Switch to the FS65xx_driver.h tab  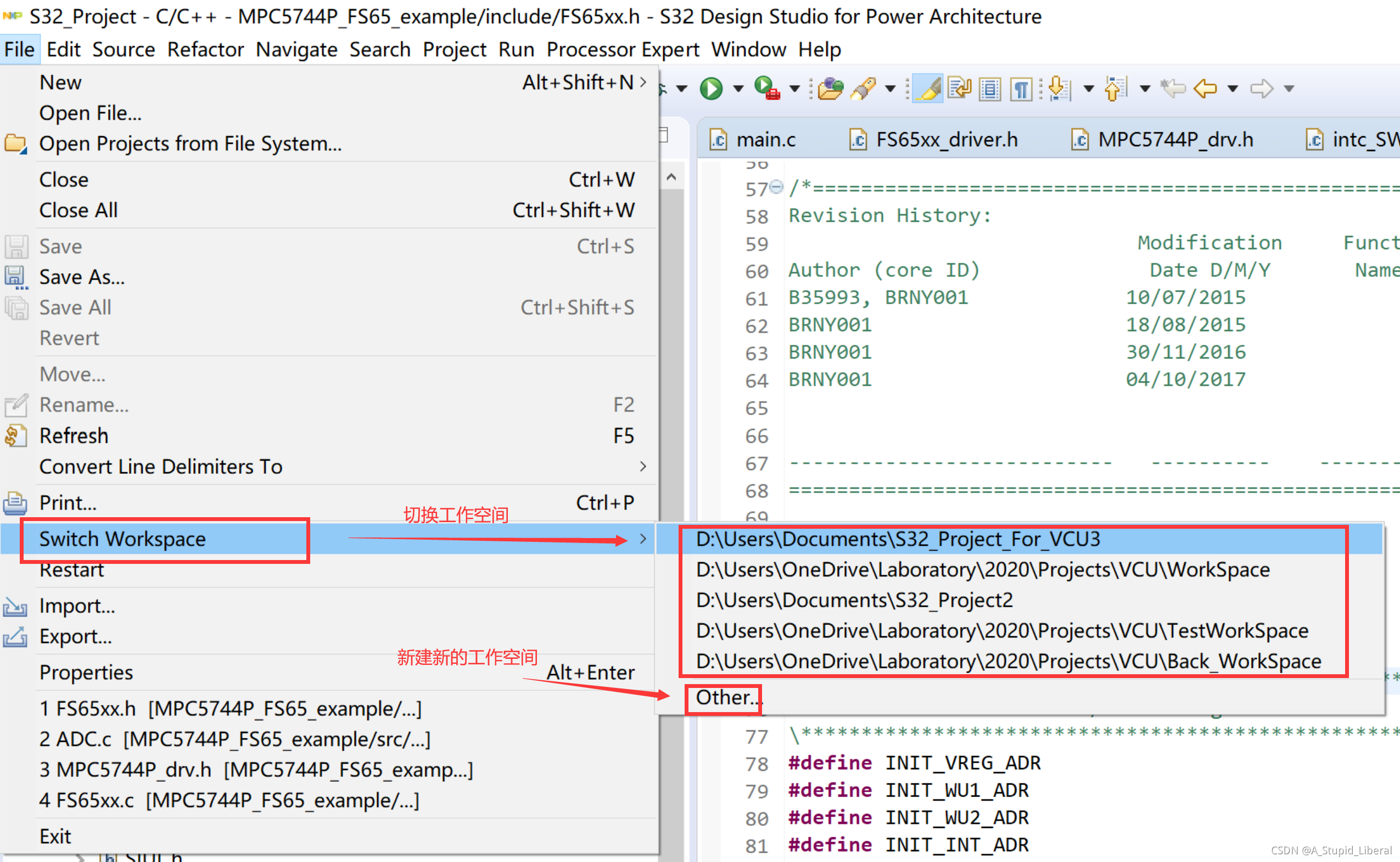tap(947, 139)
